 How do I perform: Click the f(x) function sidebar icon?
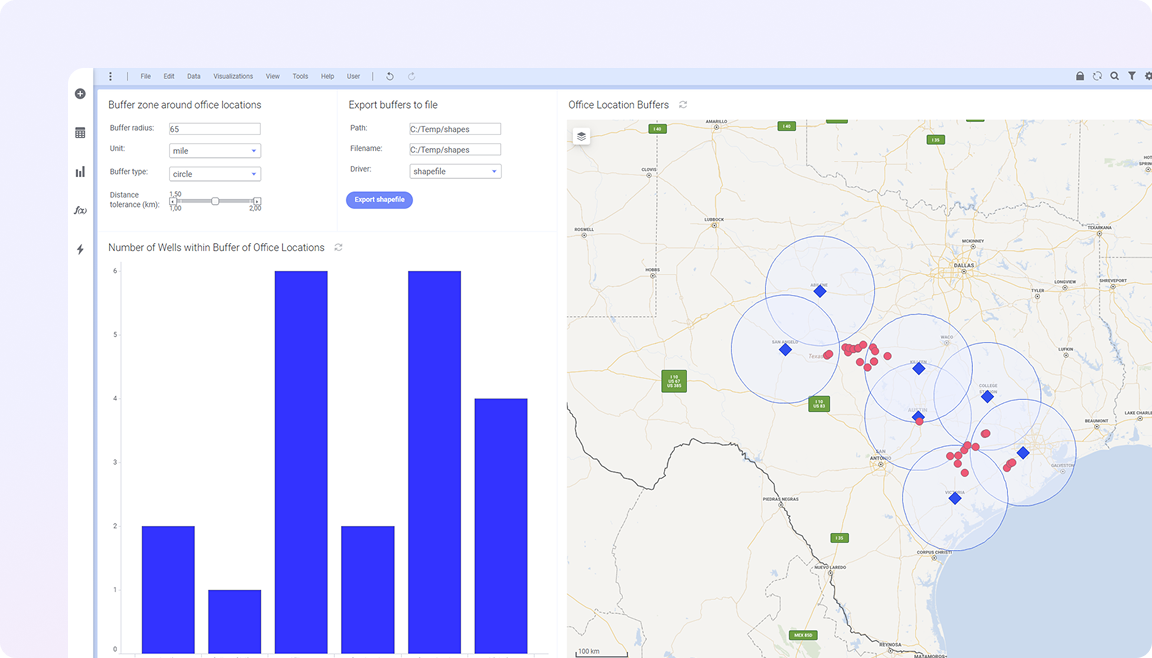[x=80, y=210]
